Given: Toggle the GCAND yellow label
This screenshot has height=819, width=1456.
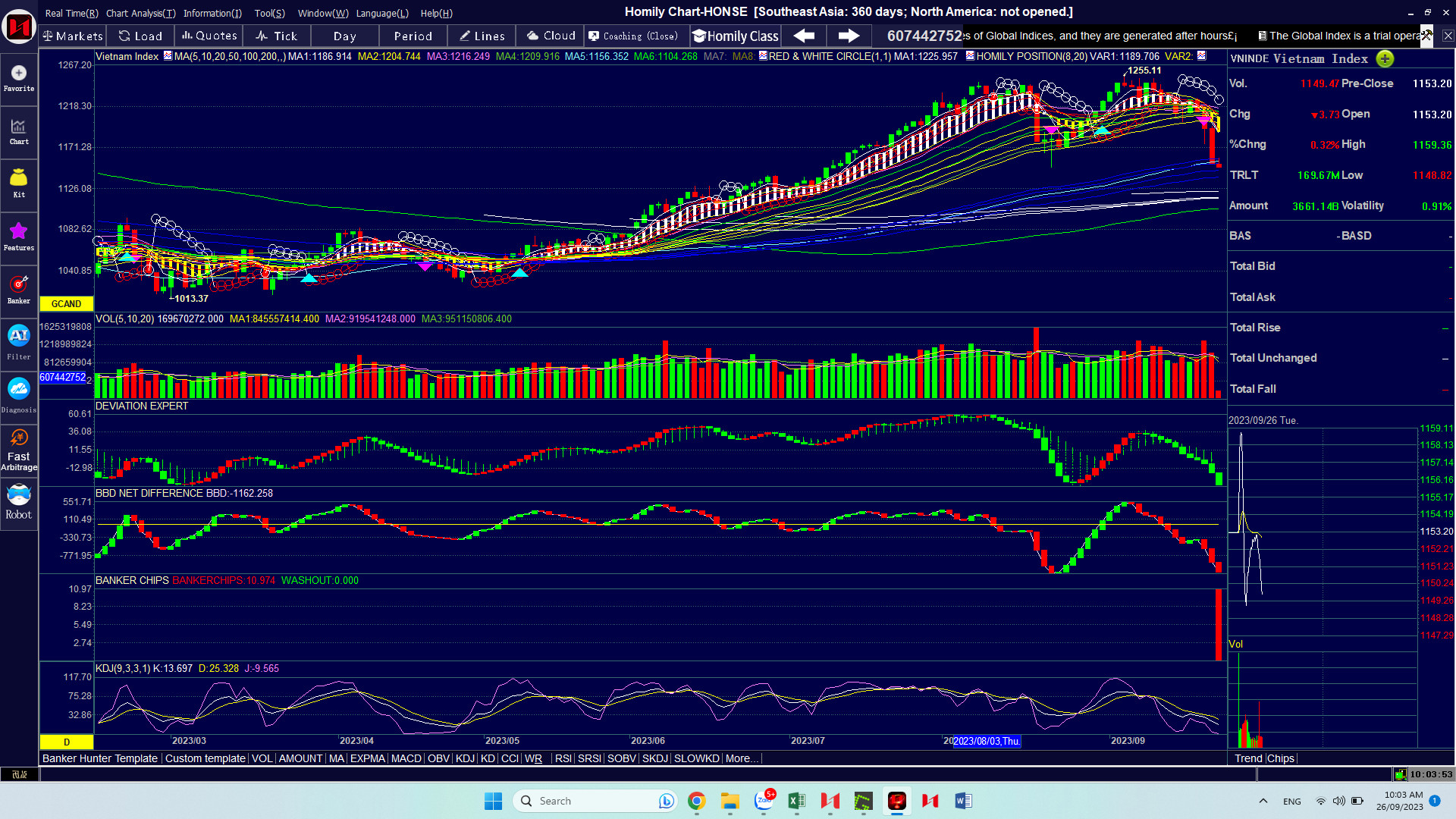Looking at the screenshot, I should point(66,303).
